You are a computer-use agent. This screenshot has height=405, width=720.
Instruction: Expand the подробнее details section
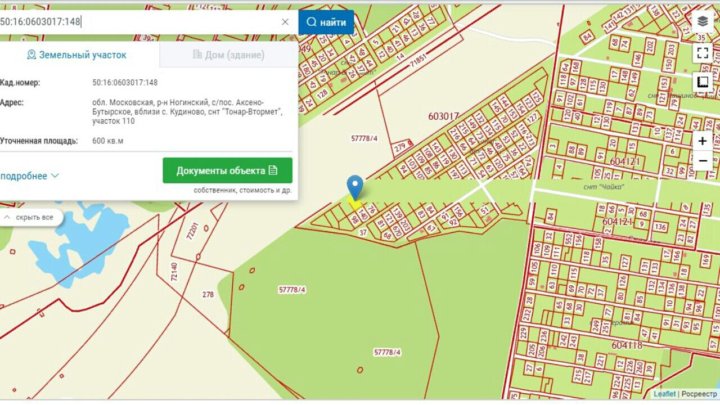click(x=29, y=175)
